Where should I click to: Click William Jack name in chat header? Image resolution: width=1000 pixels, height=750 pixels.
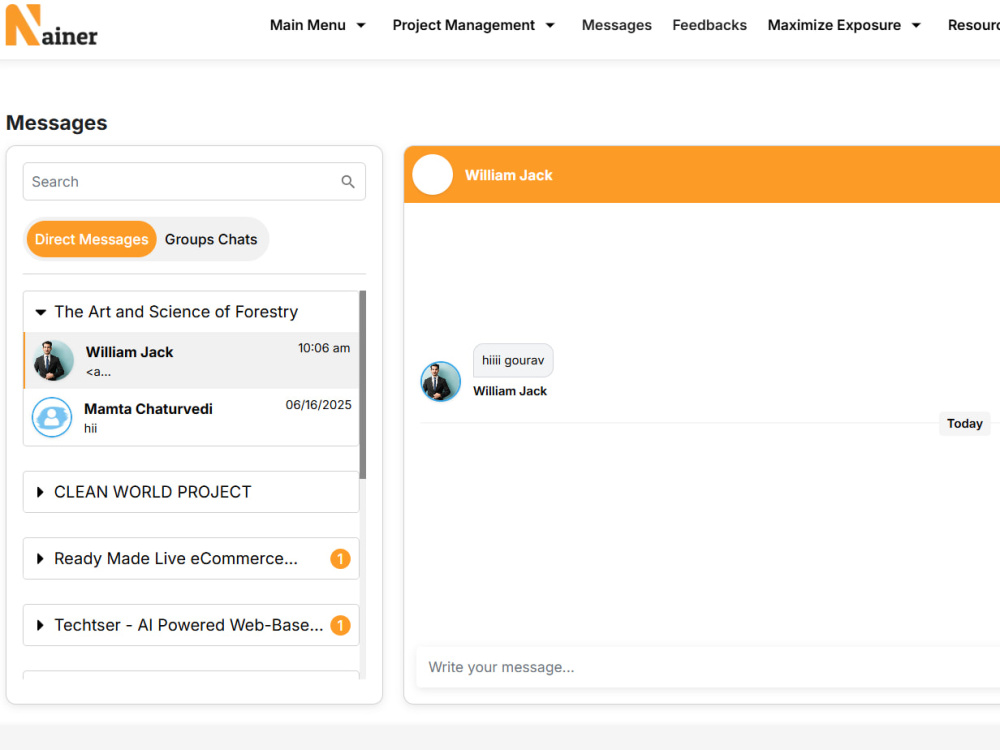pyautogui.click(x=508, y=175)
